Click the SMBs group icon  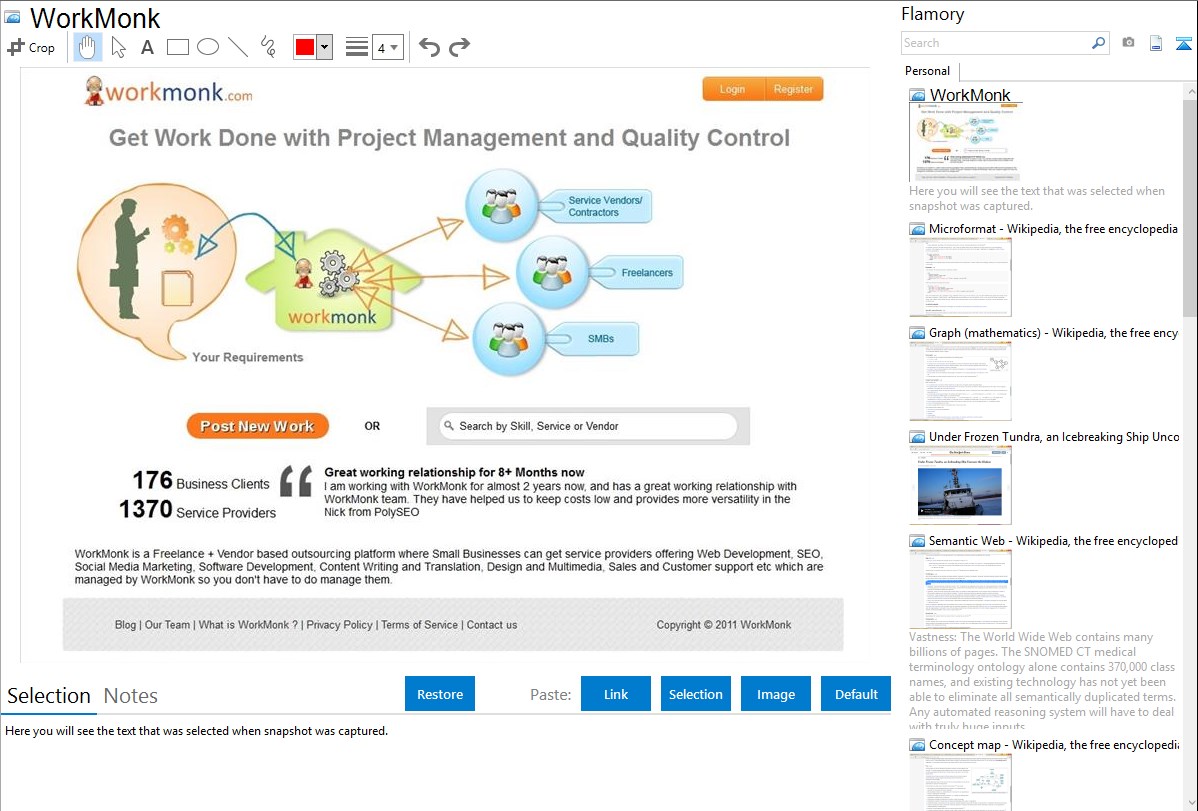[509, 339]
